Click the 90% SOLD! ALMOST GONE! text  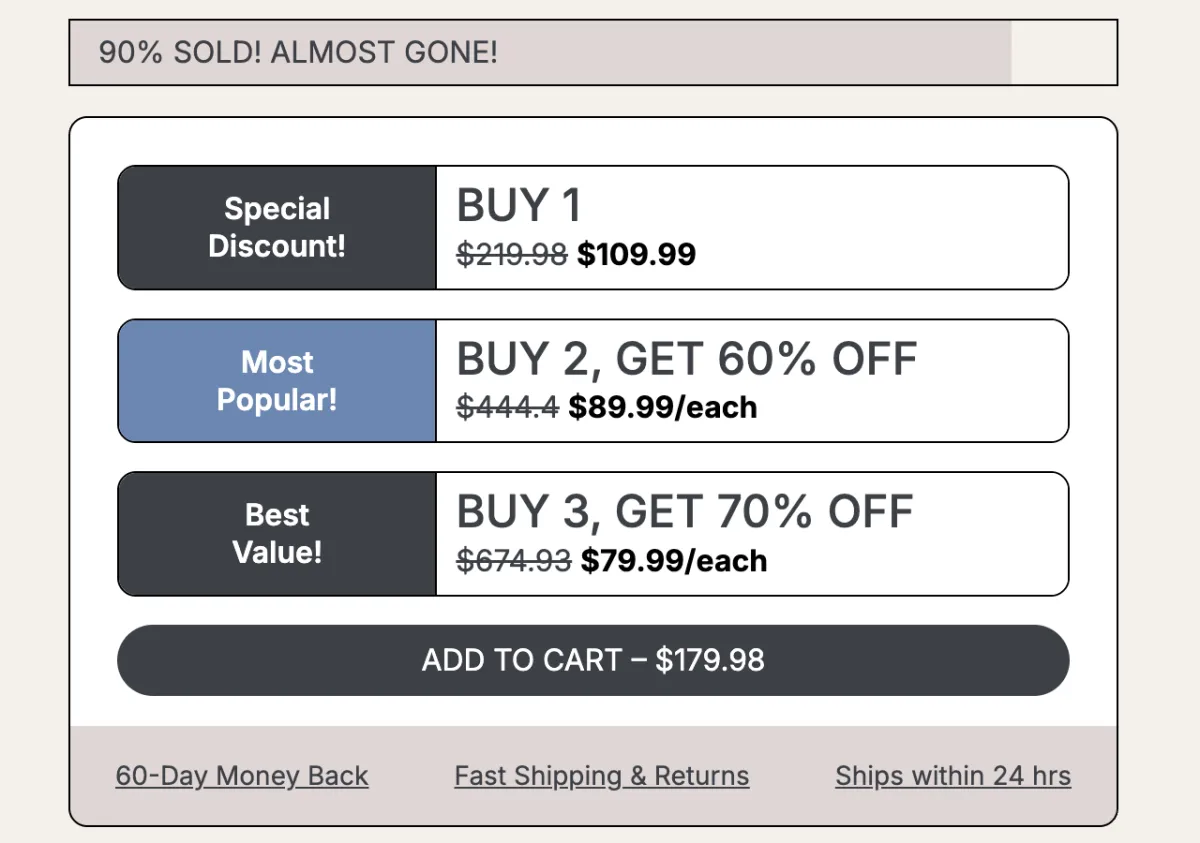tap(298, 52)
